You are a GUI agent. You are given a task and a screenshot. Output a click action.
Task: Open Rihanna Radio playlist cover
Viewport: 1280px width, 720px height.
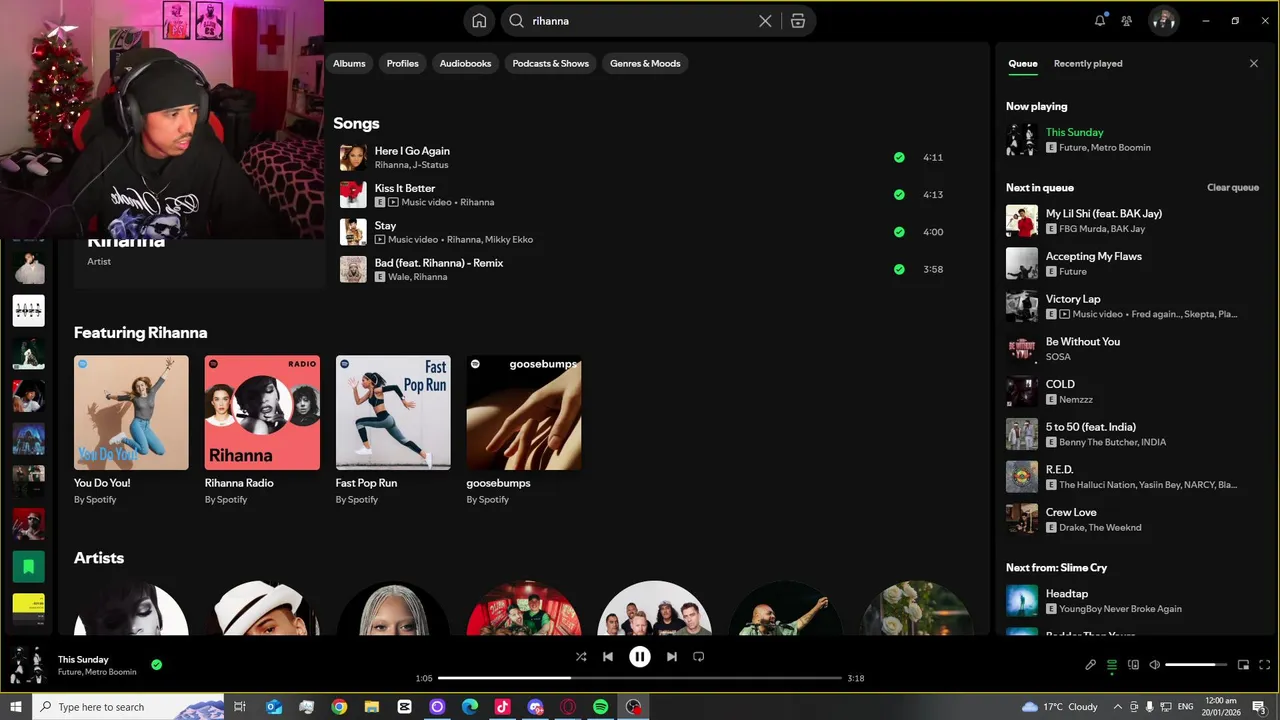pos(262,413)
